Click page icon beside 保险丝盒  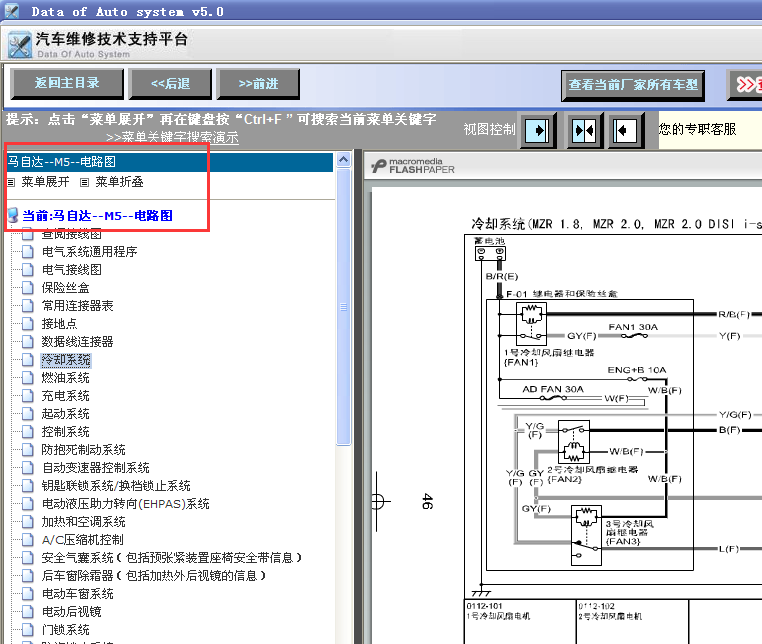pos(28,288)
